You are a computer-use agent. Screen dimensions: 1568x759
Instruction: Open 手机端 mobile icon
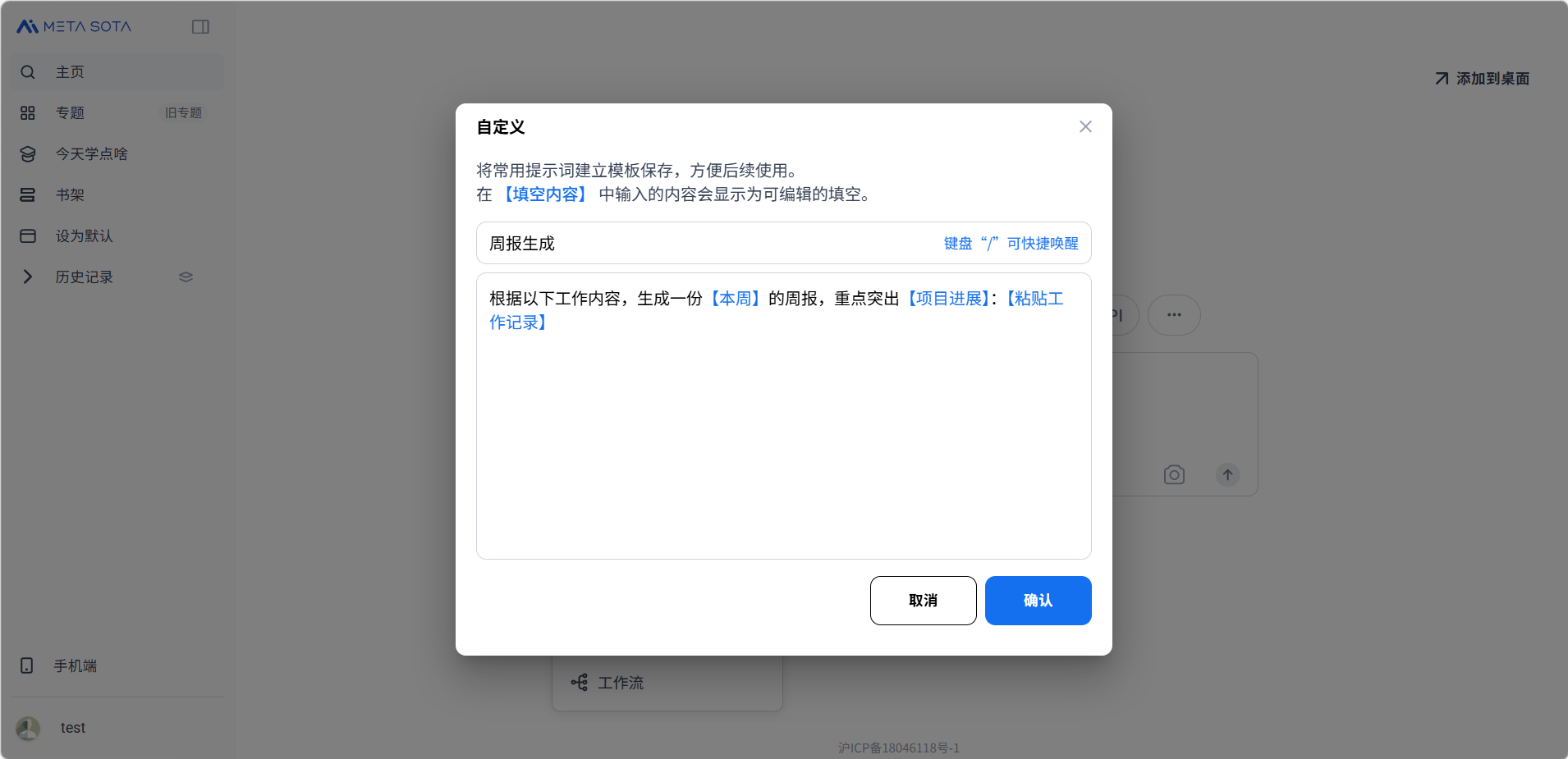point(27,665)
